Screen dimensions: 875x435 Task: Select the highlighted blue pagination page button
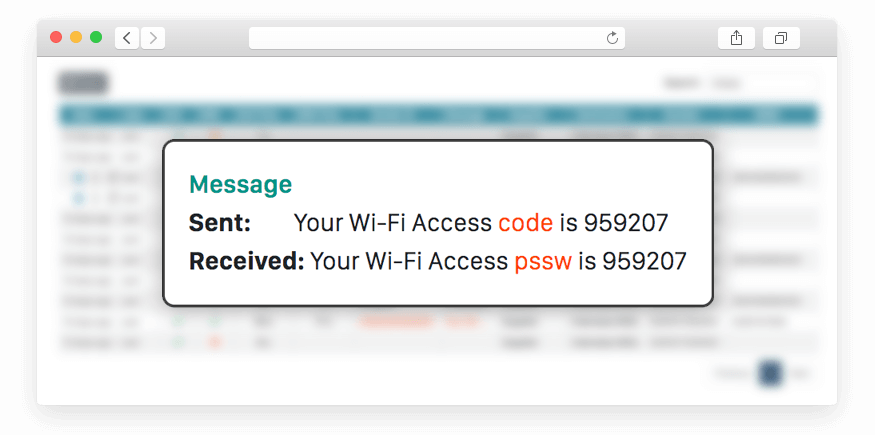point(771,373)
